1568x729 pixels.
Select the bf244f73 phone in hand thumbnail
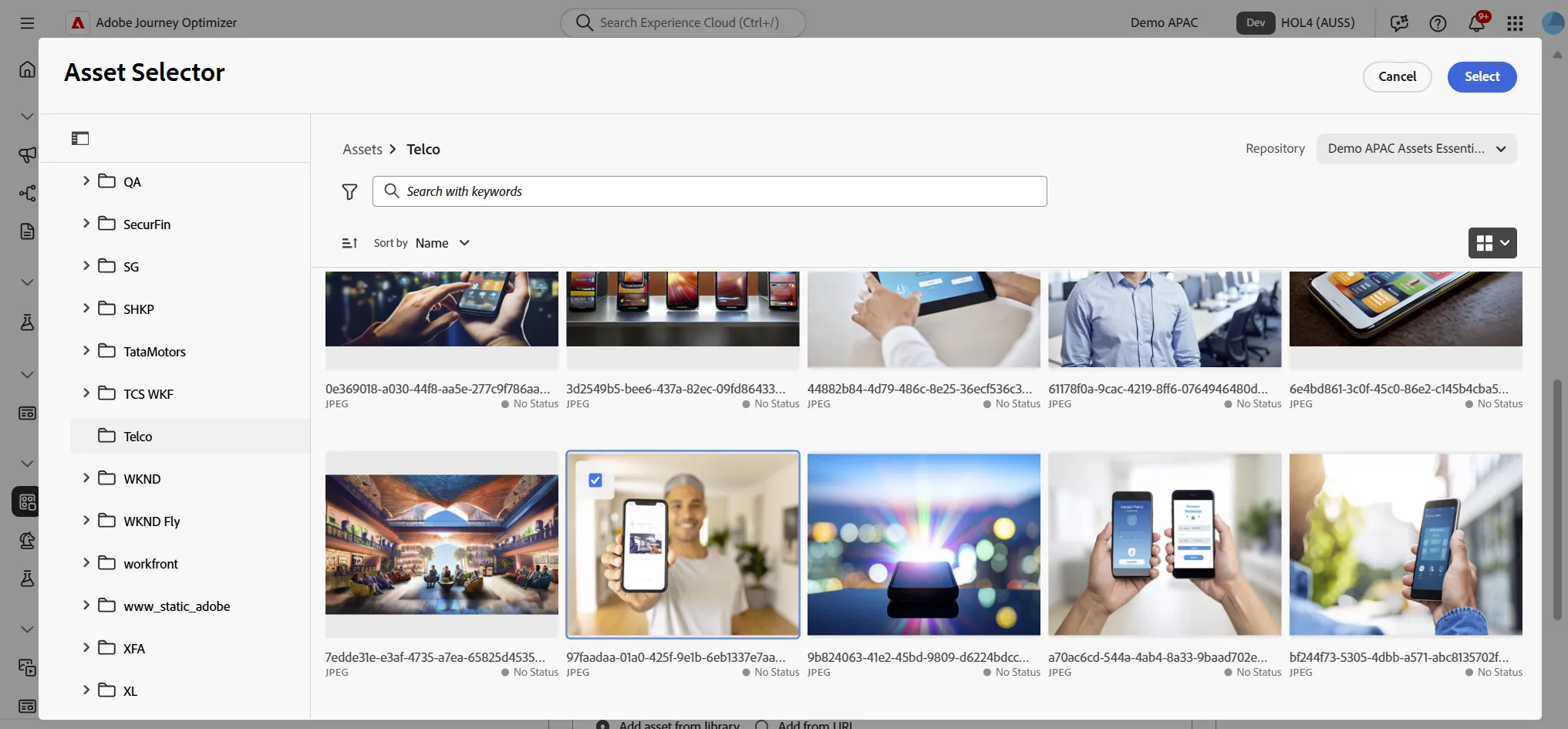(x=1406, y=545)
